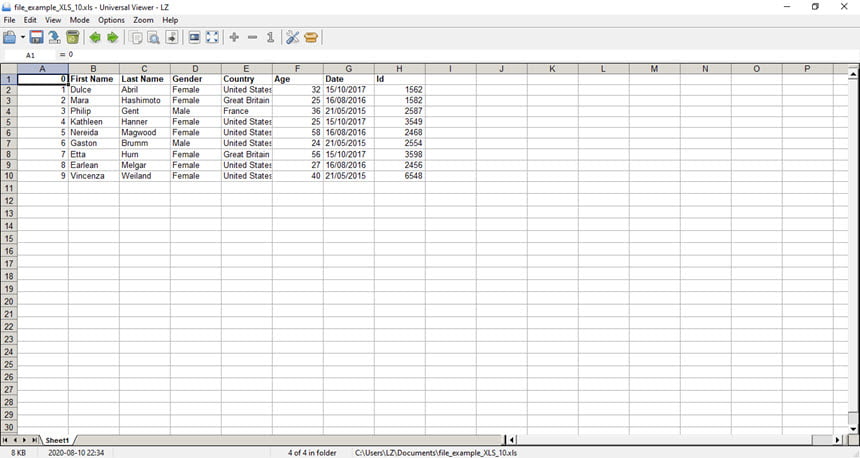Click the Id cell with value 2587

(x=400, y=111)
